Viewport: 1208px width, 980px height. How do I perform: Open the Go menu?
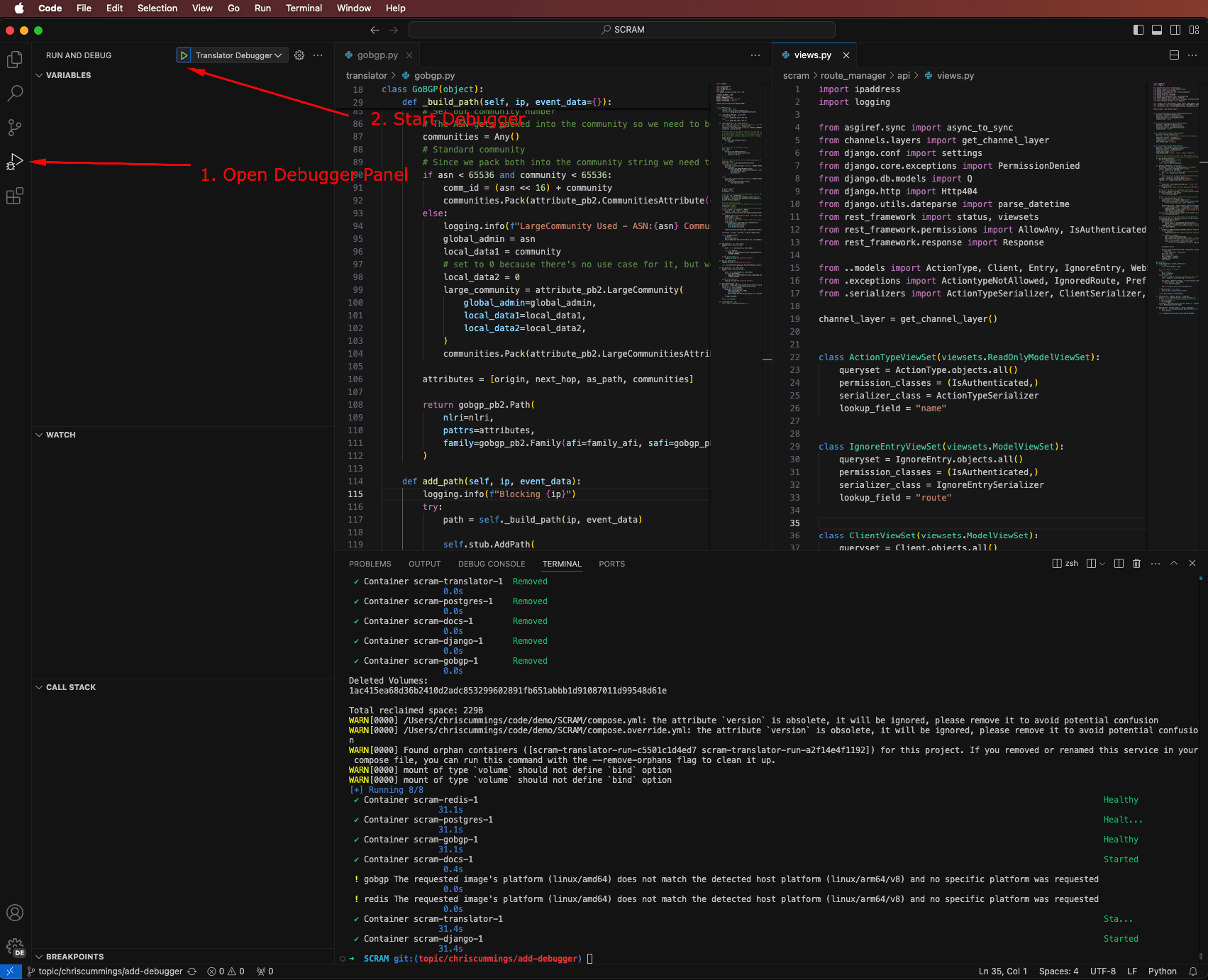(x=233, y=9)
